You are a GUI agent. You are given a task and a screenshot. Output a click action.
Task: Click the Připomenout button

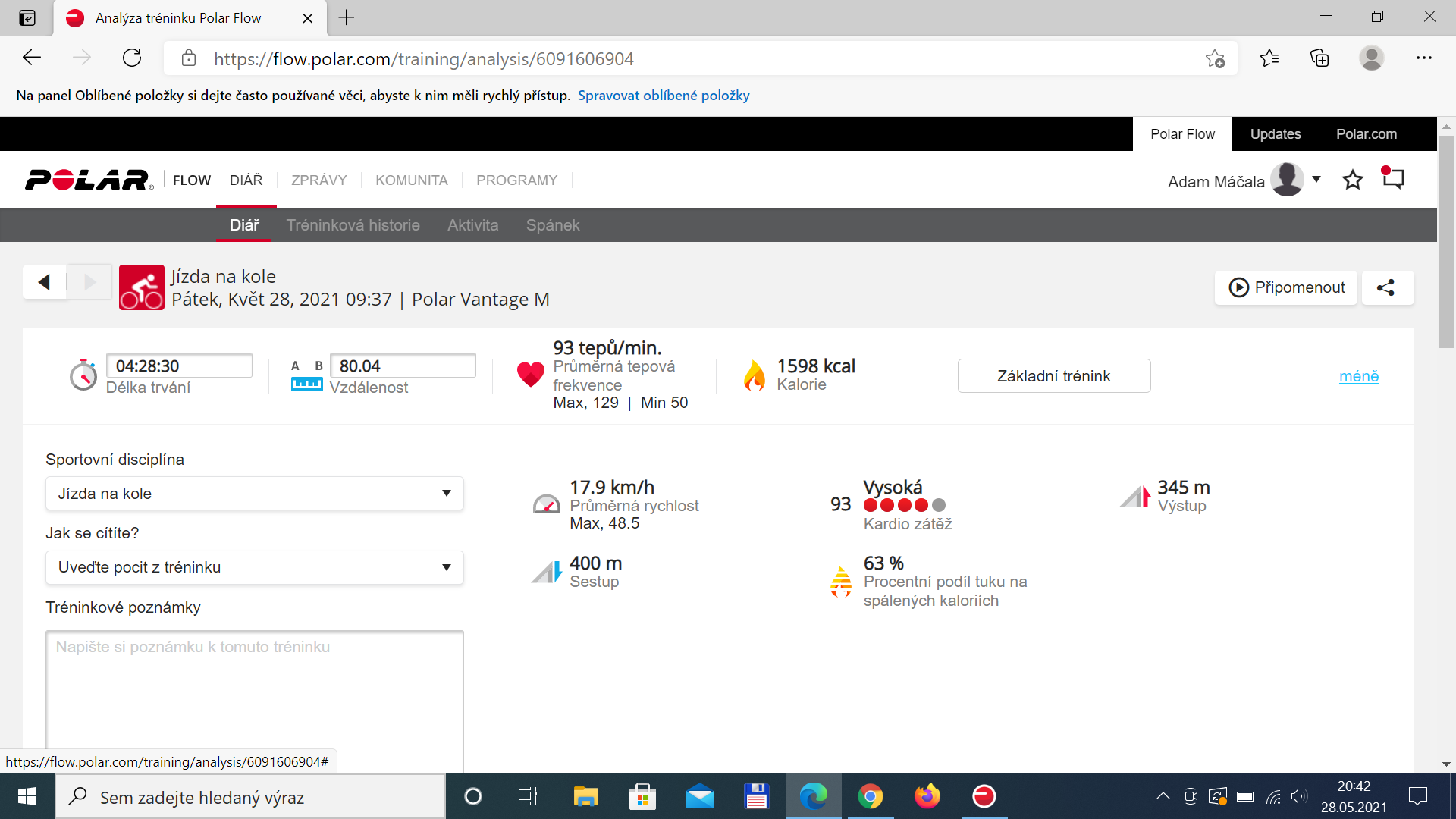[x=1286, y=288]
